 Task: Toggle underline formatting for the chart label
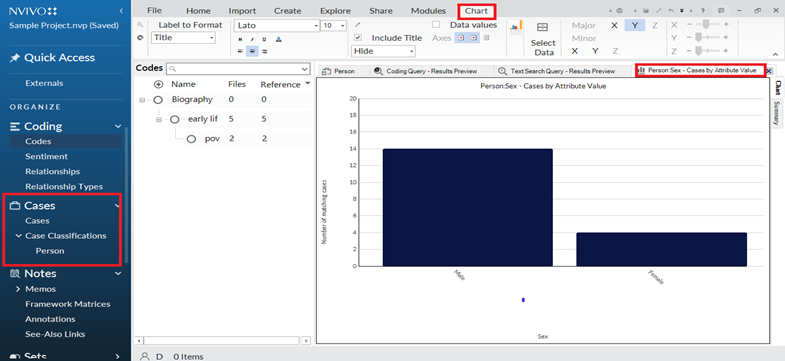[265, 39]
